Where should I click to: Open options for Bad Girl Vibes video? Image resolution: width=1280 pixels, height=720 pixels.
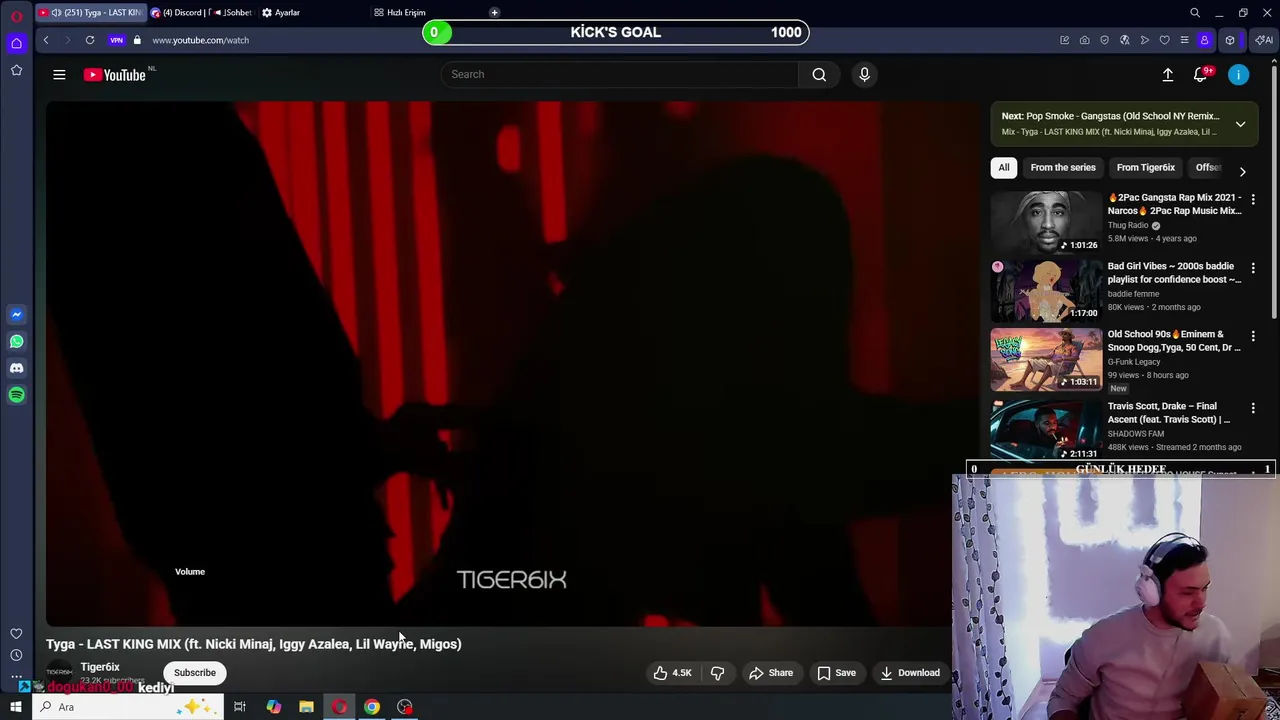coord(1253,269)
